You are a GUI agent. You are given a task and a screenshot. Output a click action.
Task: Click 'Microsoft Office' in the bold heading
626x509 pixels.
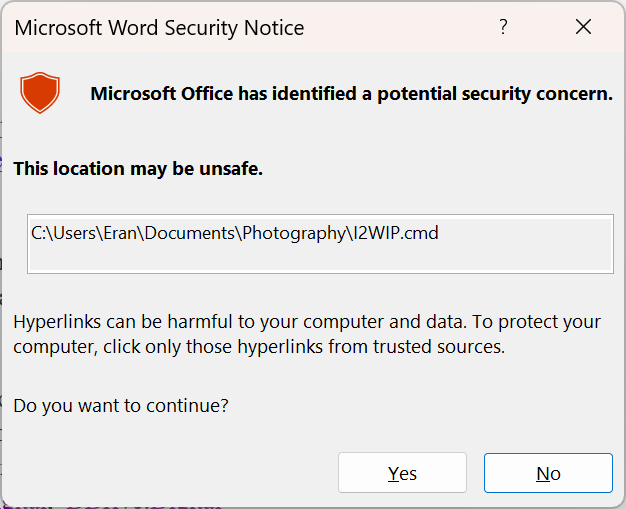pos(161,94)
